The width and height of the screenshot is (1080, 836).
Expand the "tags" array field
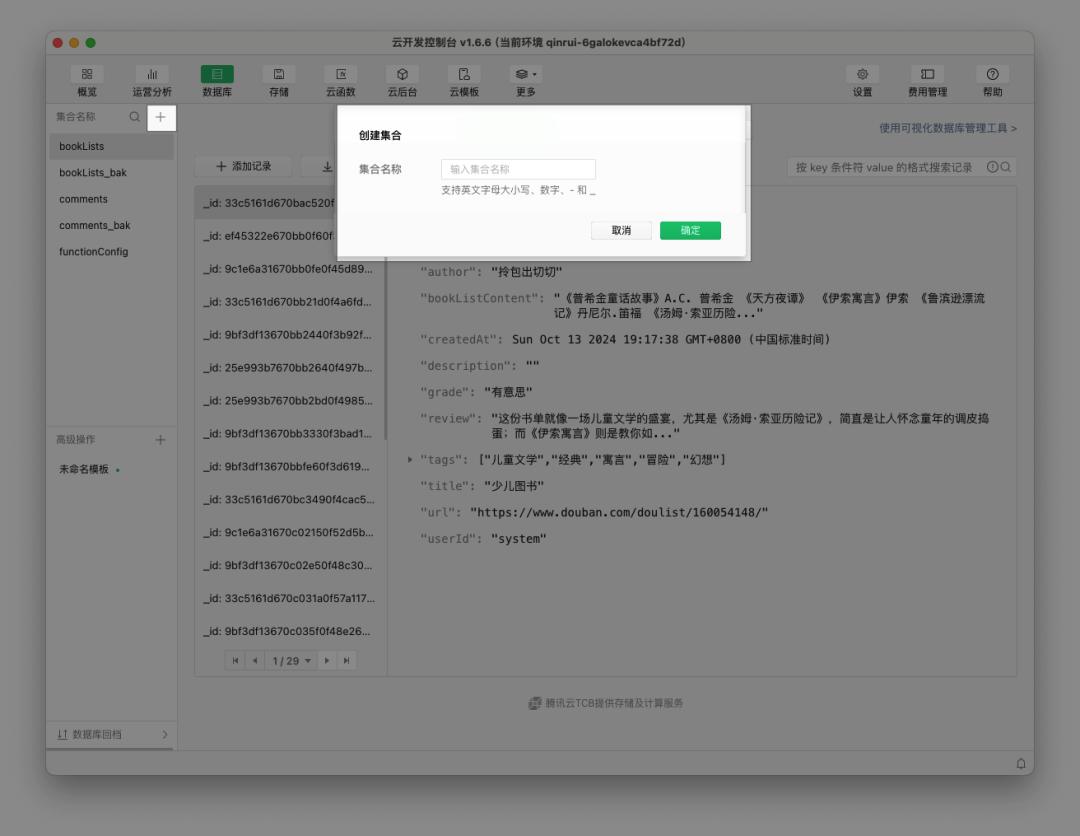point(410,459)
